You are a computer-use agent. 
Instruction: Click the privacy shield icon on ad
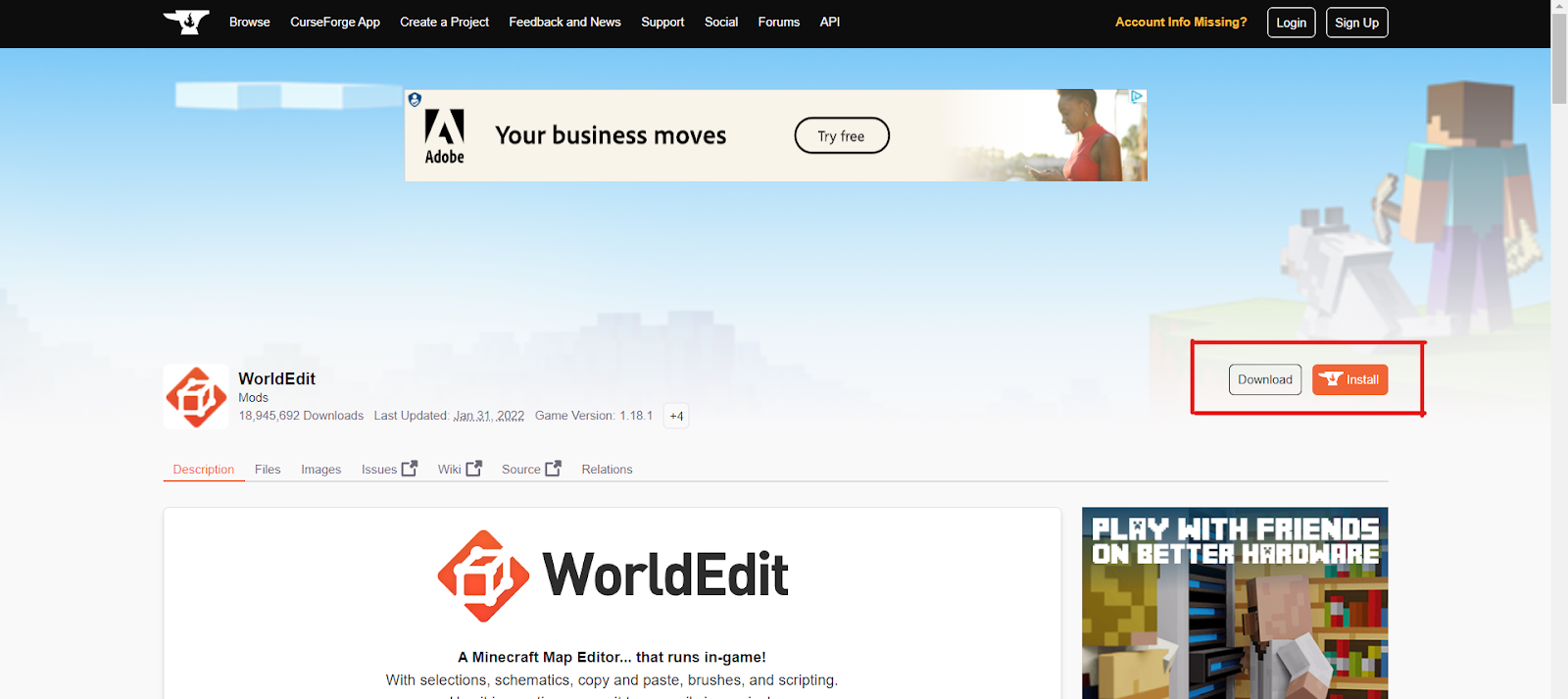pos(415,99)
